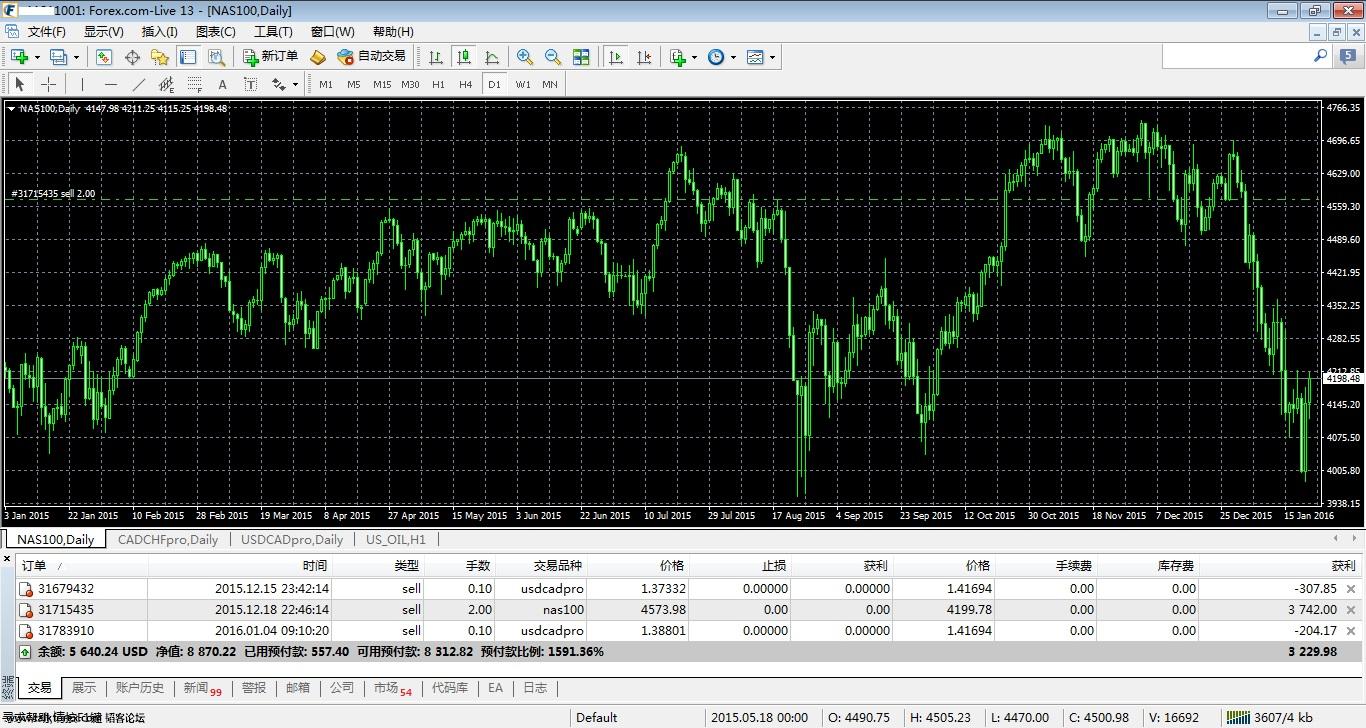Close order 31715435 with its X button

coord(1351,610)
